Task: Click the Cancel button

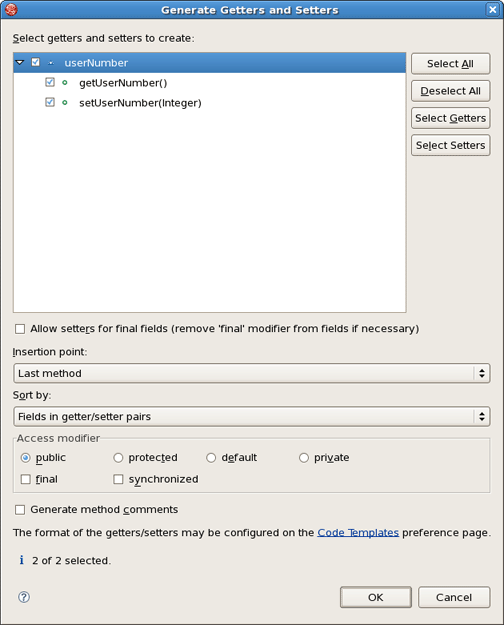Action: point(454,597)
